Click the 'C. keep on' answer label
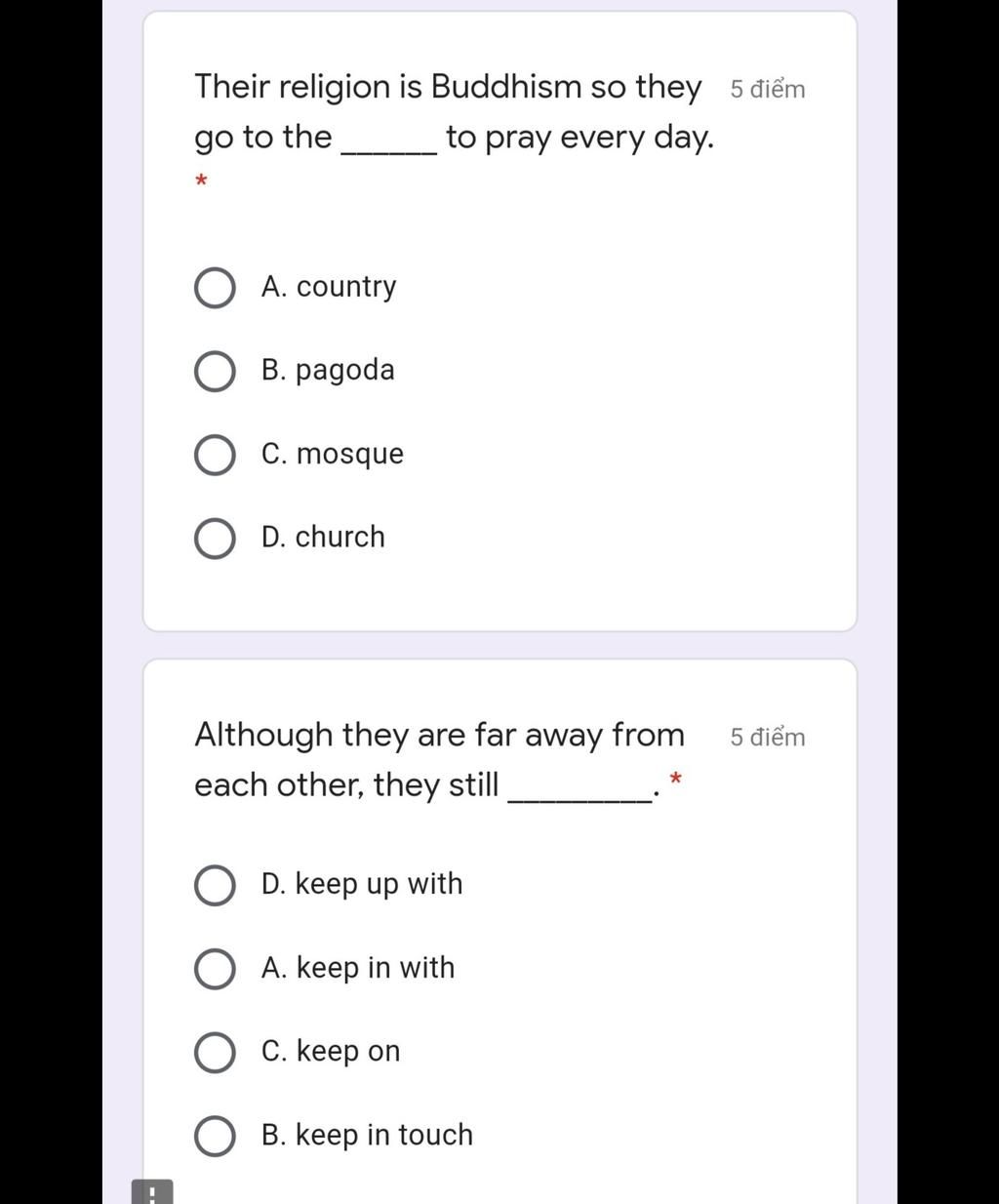The height and width of the screenshot is (1204, 999). 331,1052
